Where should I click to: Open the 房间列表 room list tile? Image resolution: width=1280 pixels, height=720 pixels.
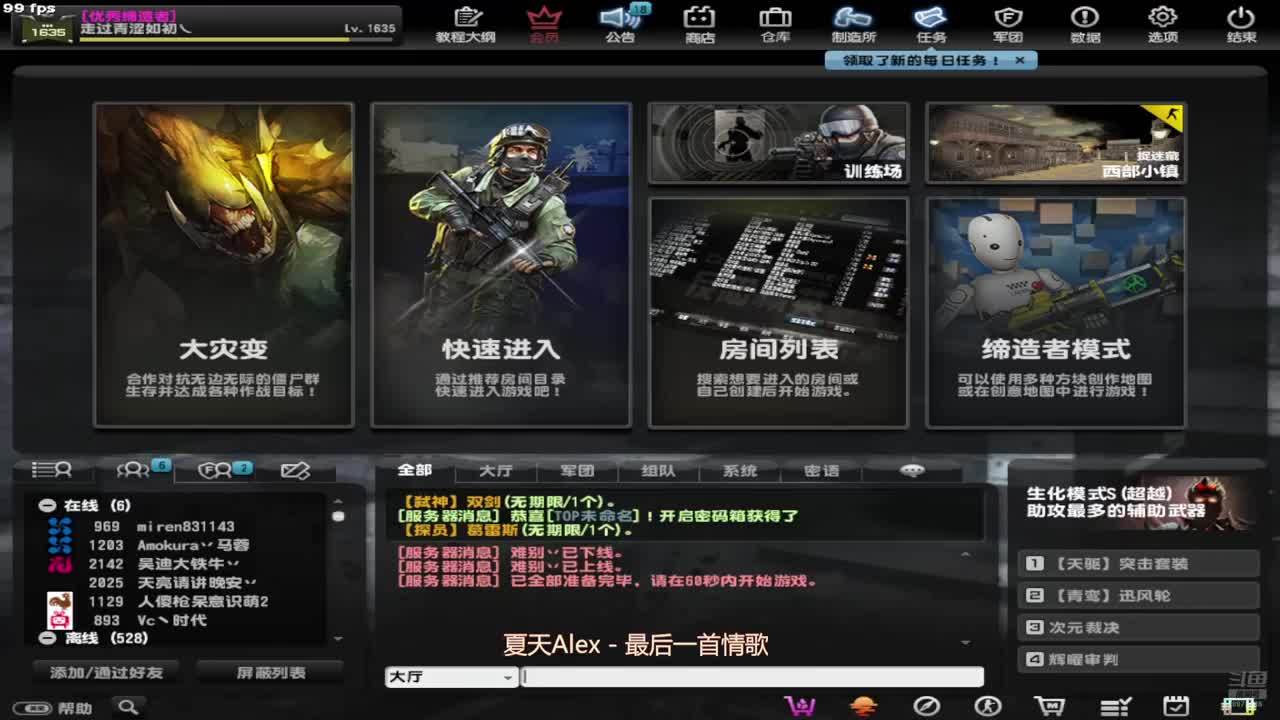[778, 312]
